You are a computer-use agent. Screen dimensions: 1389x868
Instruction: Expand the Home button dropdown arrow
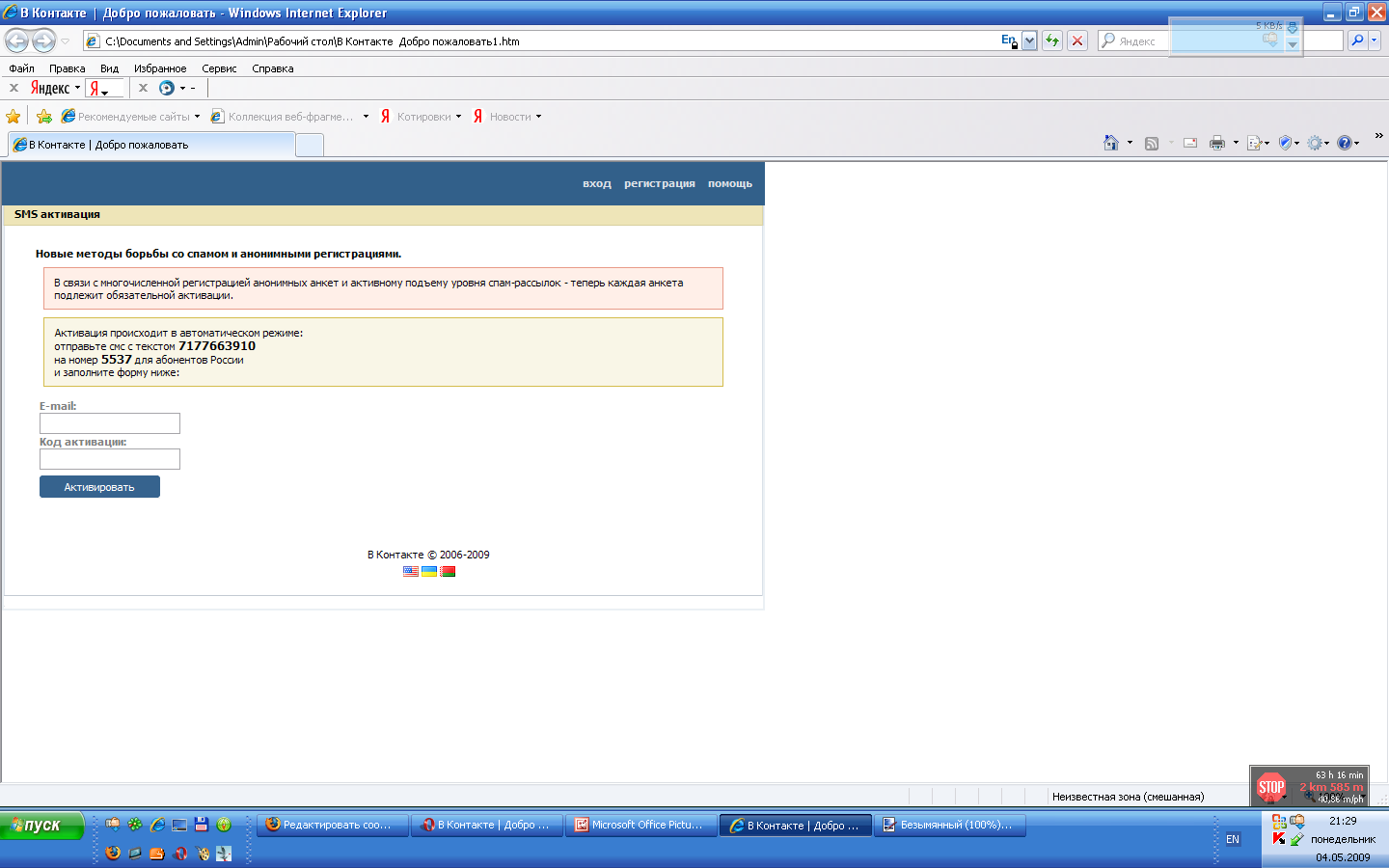pos(1130,143)
